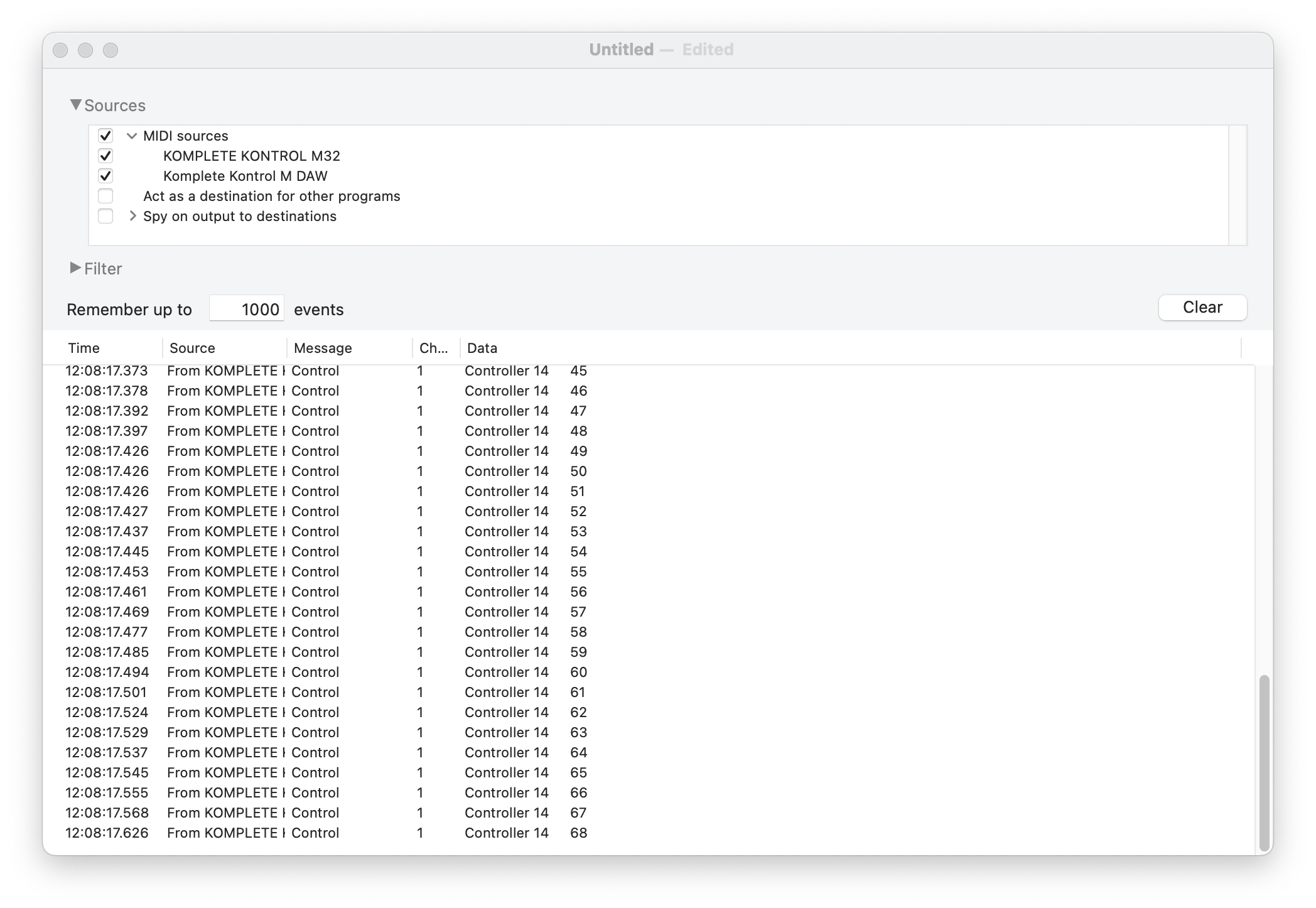Select event row at 12:08:17.555

click(649, 792)
